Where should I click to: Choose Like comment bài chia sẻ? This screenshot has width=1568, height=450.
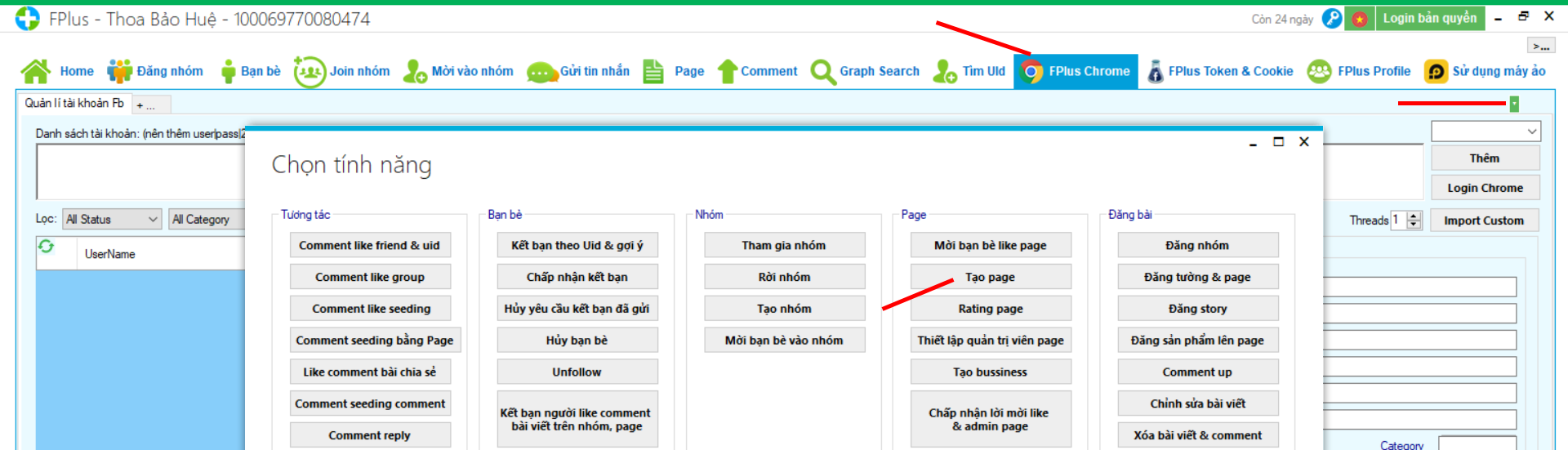pyautogui.click(x=370, y=372)
